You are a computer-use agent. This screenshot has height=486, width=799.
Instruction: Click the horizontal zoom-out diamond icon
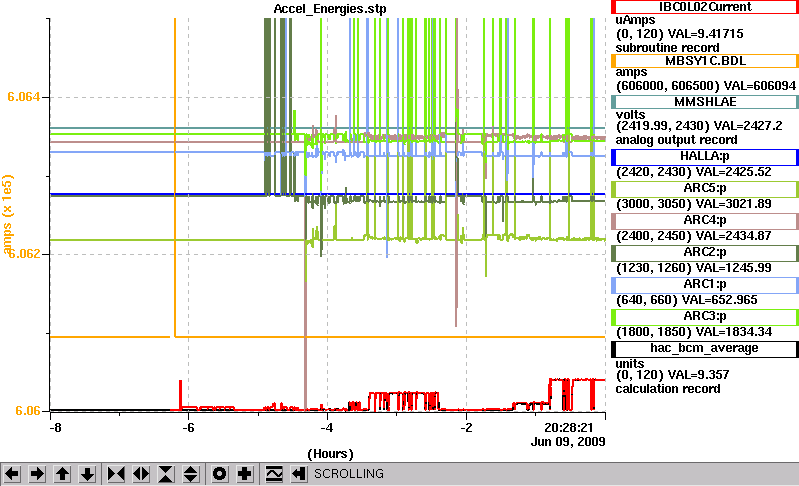click(141, 474)
